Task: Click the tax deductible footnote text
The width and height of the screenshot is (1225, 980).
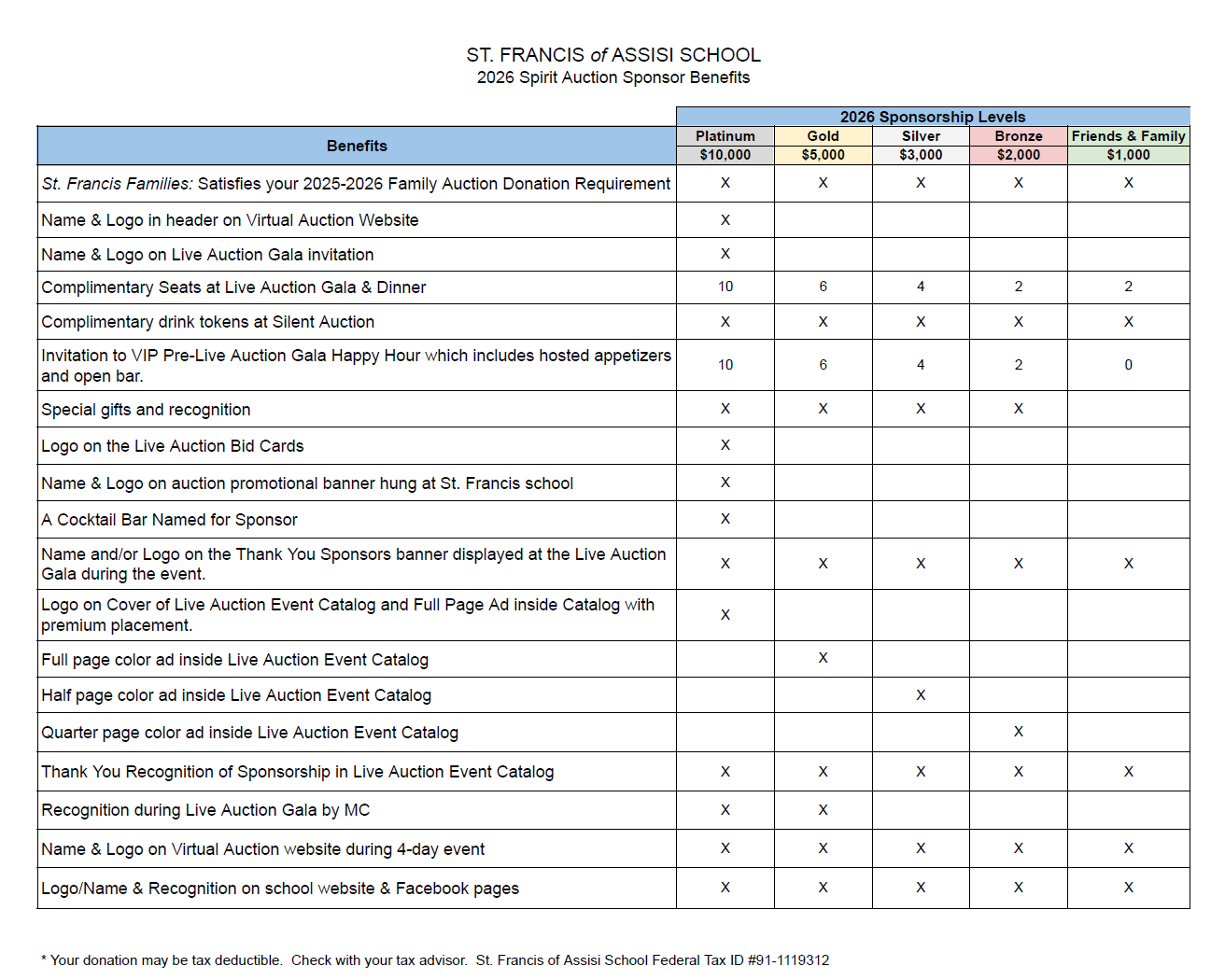Action: (x=435, y=960)
